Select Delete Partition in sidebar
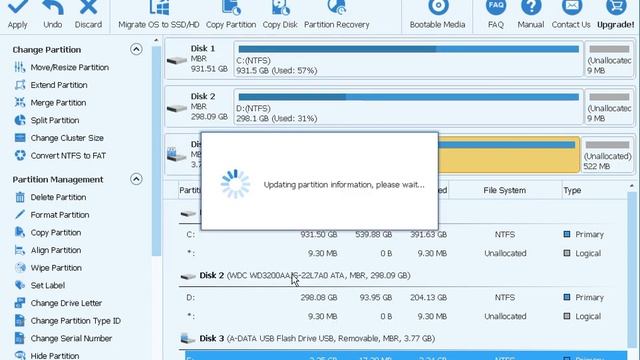This screenshot has width=640, height=360. click(x=50, y=197)
